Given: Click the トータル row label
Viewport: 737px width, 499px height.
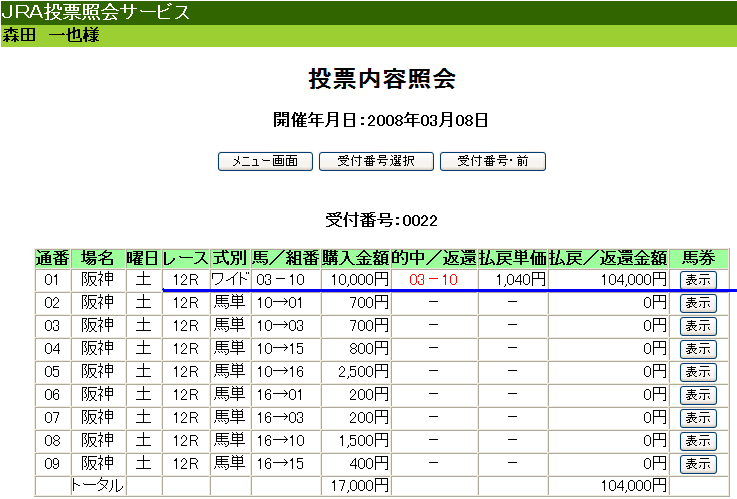Looking at the screenshot, I should tap(97, 485).
